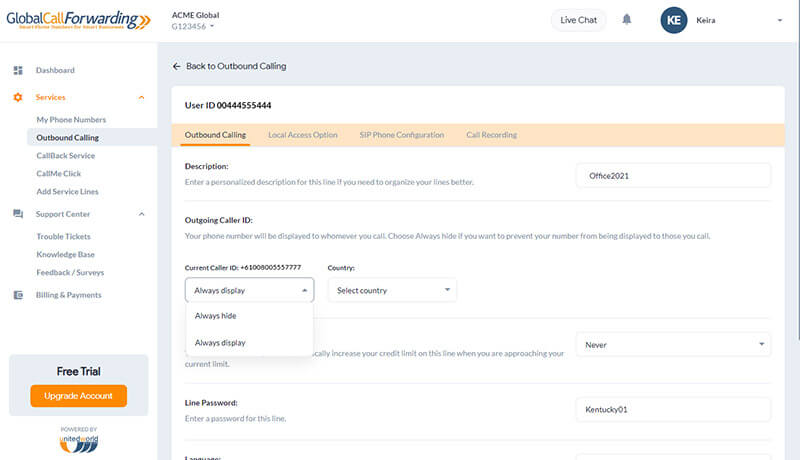
Task: Click the Outgoing Caller ID heading
Action: pos(218,220)
